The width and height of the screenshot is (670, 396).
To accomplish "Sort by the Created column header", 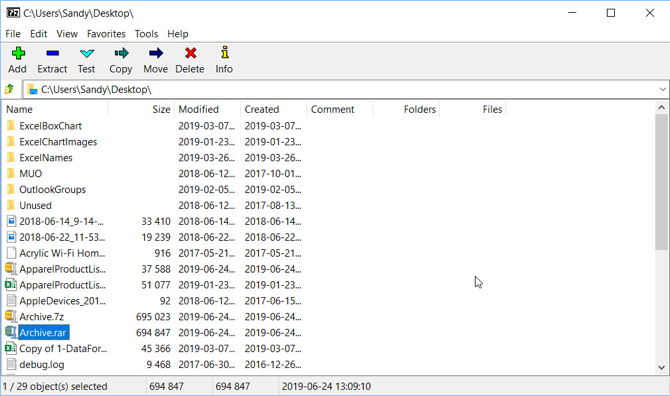I will (274, 109).
